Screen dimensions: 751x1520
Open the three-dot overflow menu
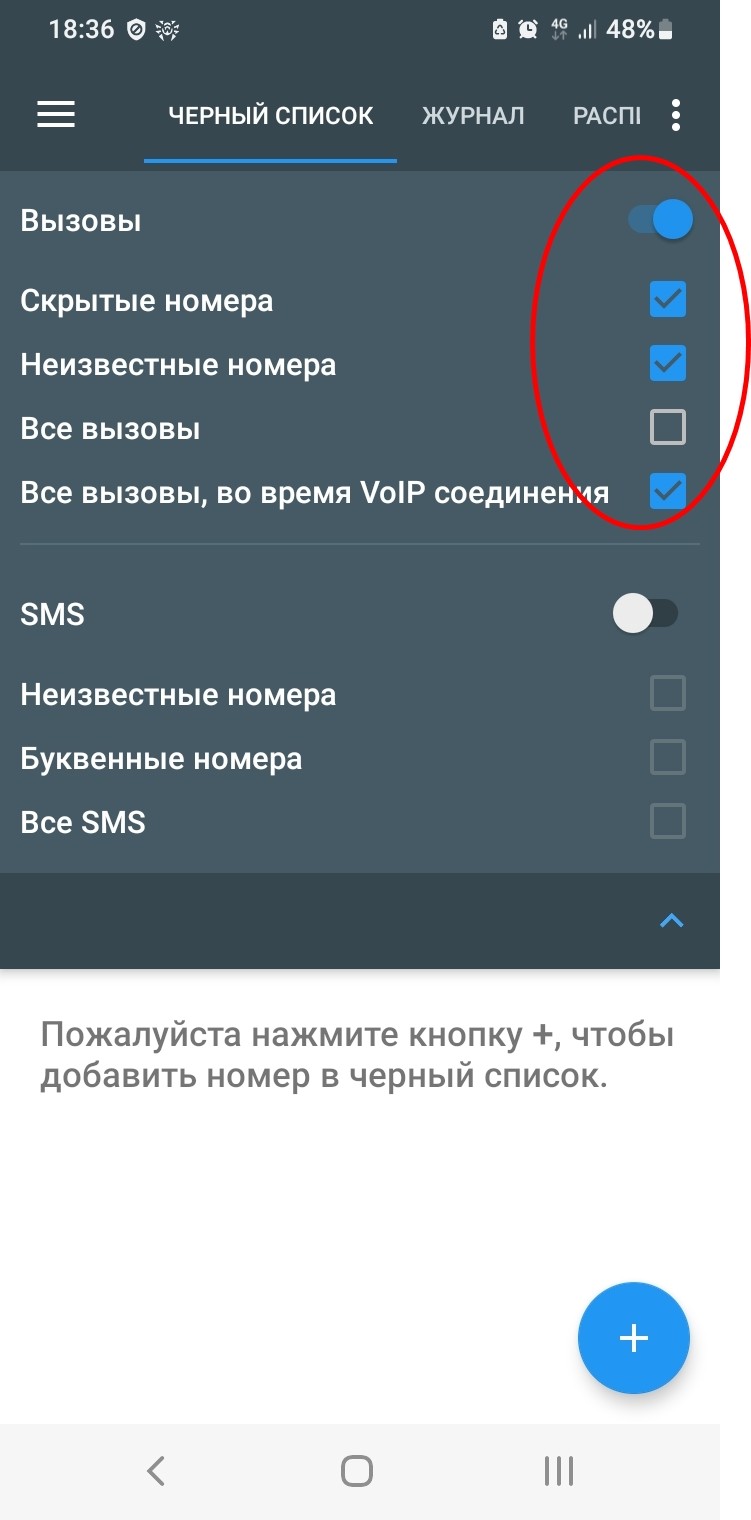click(676, 115)
